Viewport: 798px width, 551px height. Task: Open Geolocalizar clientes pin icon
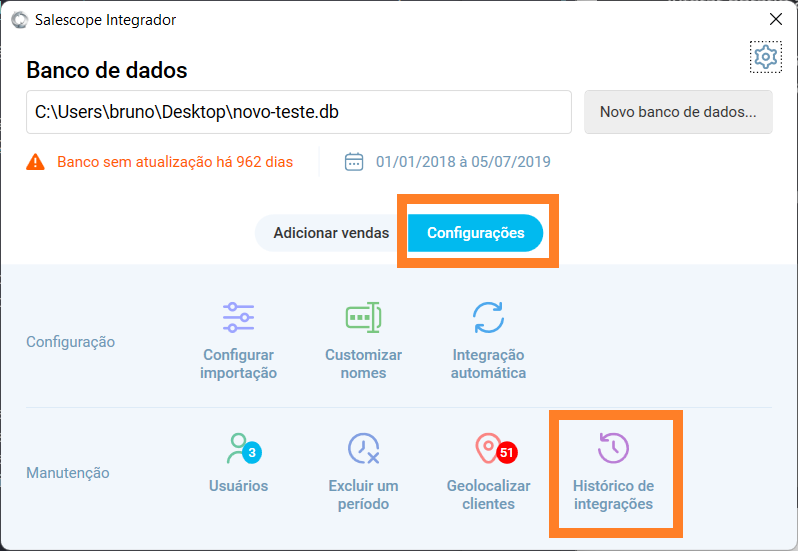pos(496,448)
